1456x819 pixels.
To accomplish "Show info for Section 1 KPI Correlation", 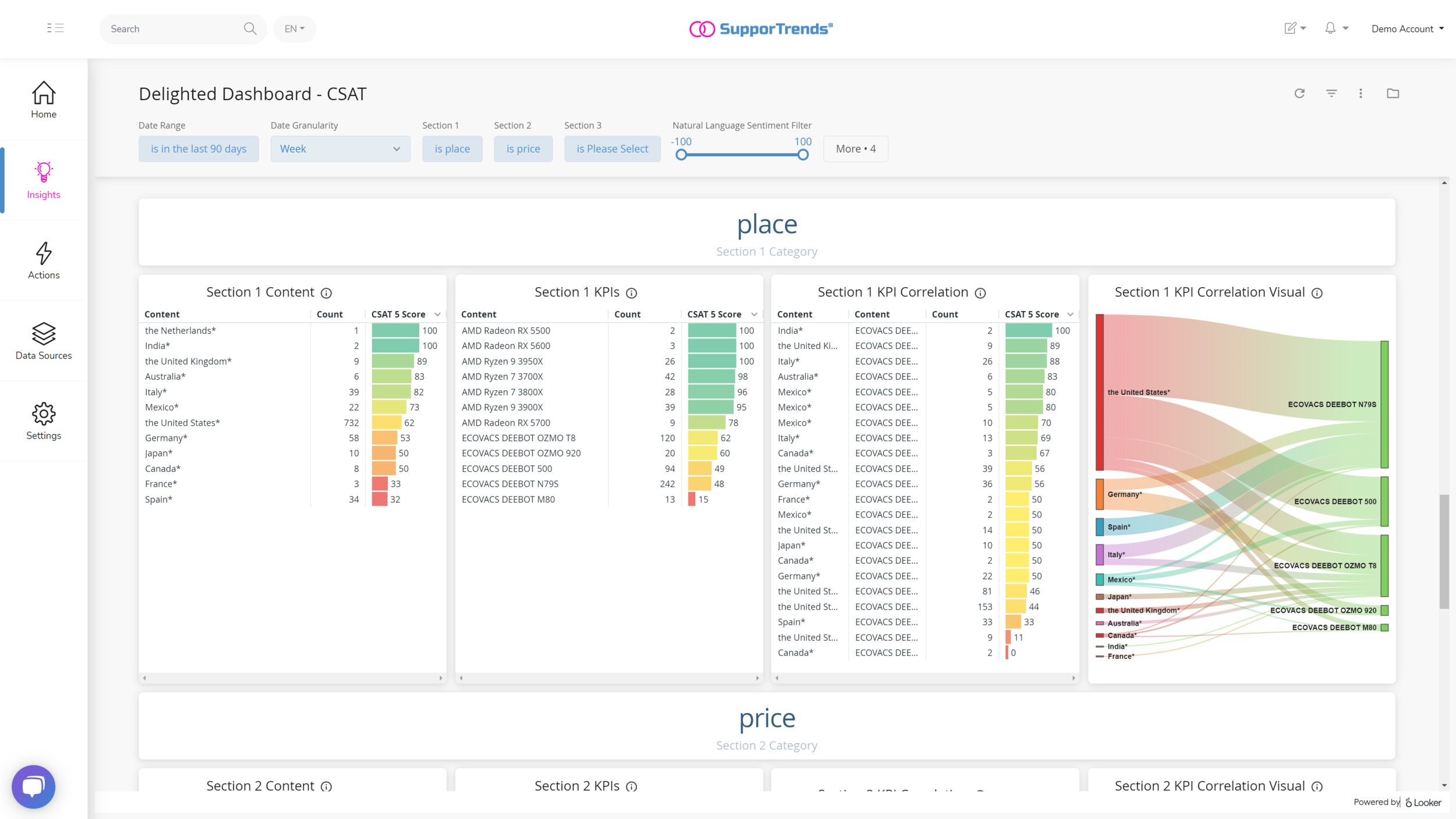I will pos(980,293).
